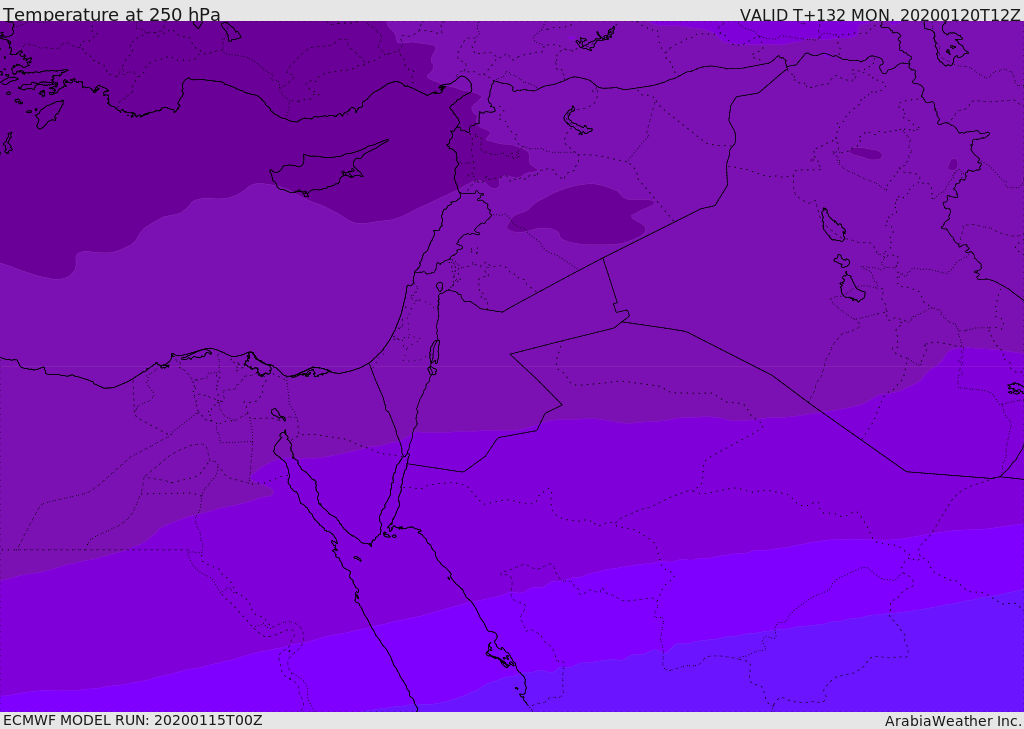Click the 'Temperature at 250 hPa' title text
The width and height of the screenshot is (1024, 729).
pos(112,14)
